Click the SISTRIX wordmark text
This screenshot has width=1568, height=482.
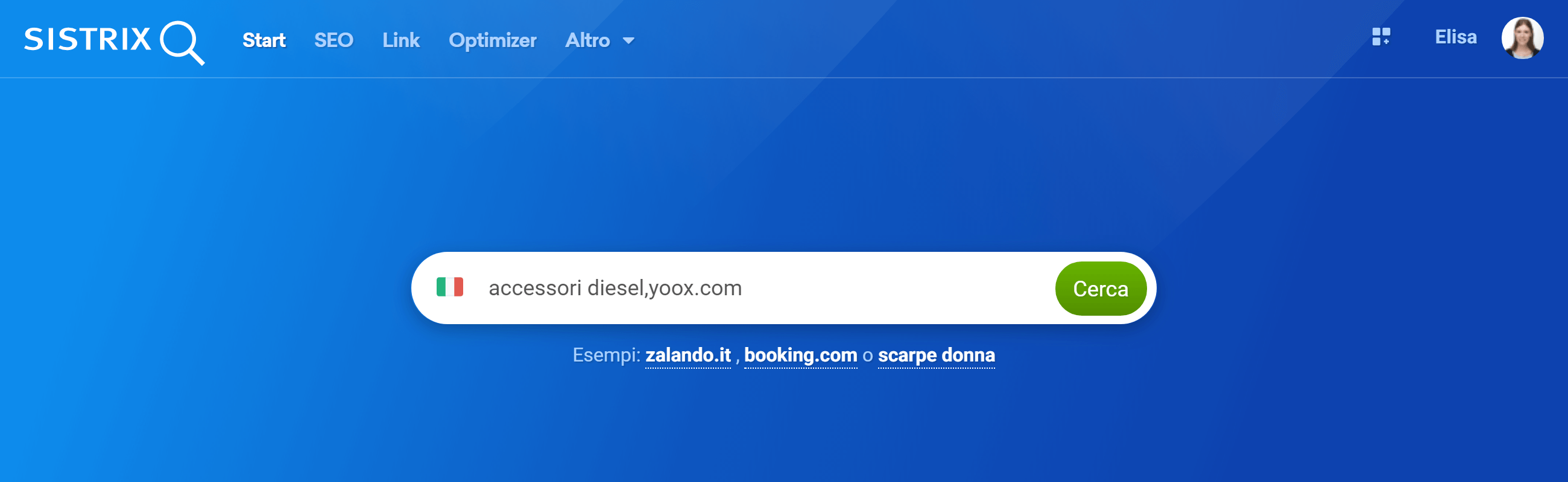point(87,40)
